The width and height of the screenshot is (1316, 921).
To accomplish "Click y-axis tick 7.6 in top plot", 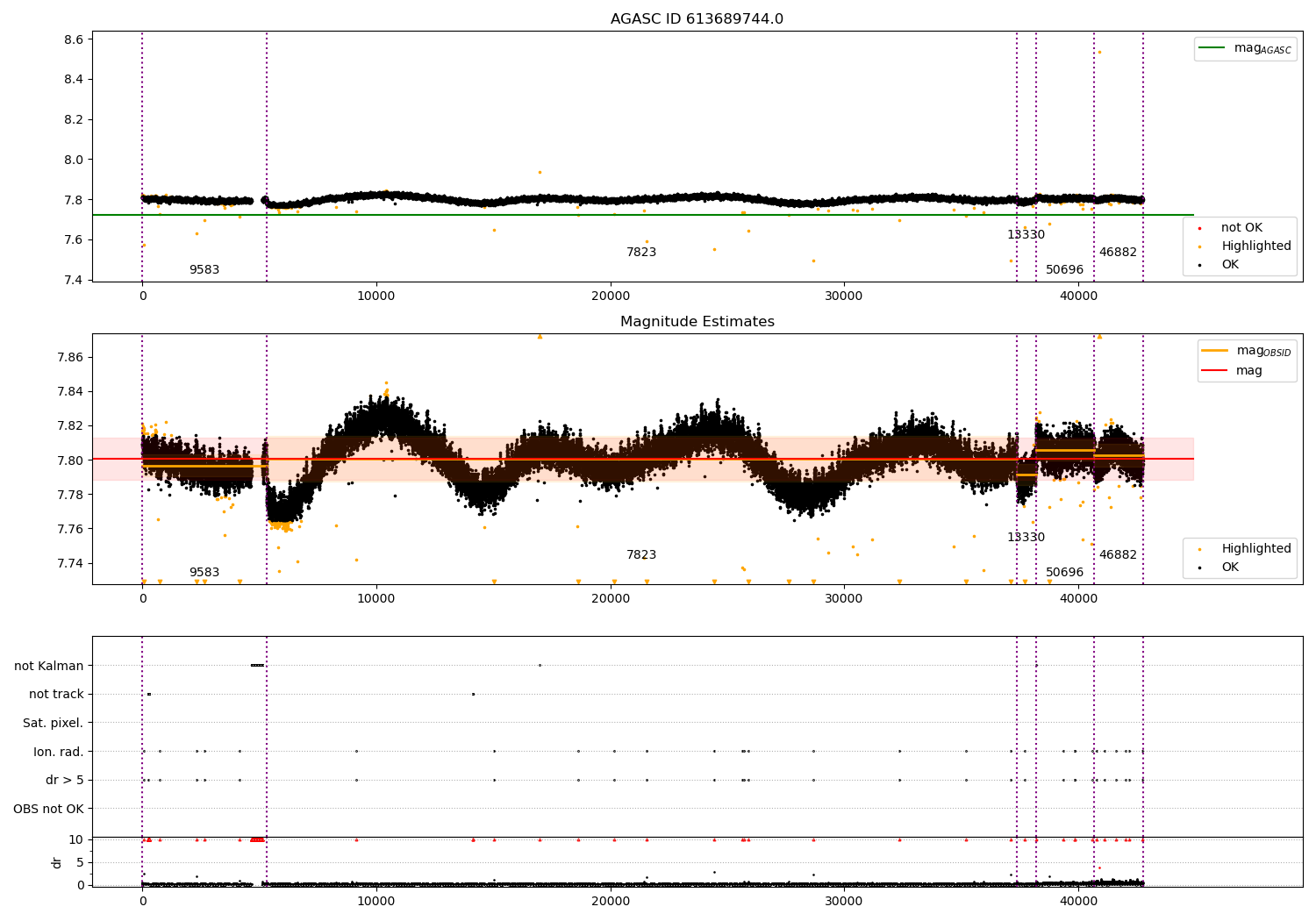I will coord(74,239).
